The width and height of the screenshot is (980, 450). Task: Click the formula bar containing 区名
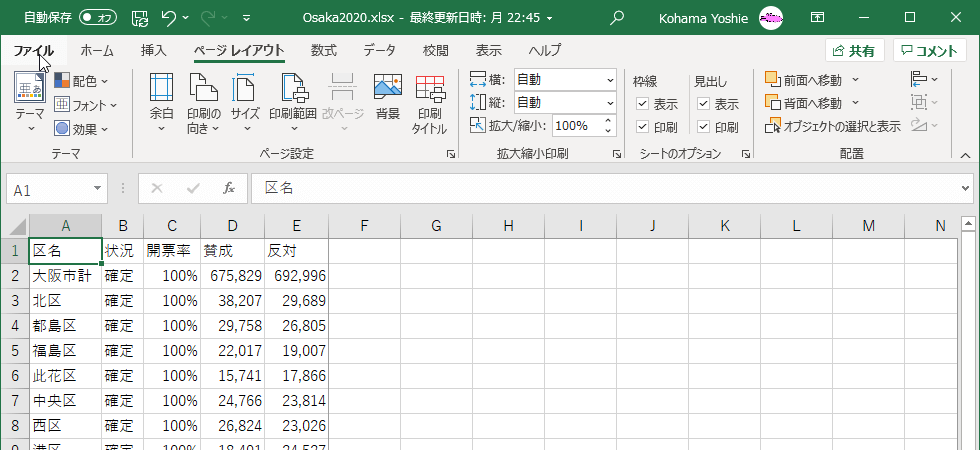[x=606, y=189]
